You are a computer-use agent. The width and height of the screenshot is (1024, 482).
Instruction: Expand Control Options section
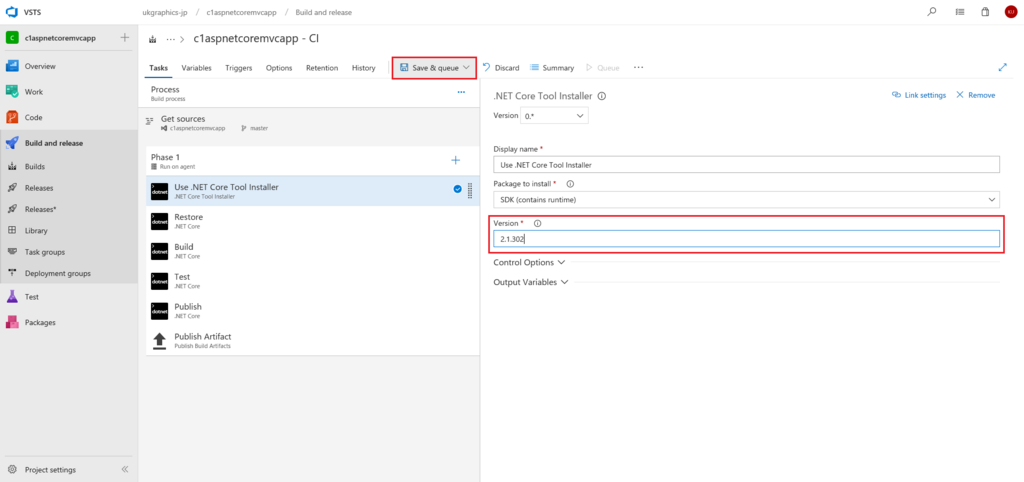529,262
